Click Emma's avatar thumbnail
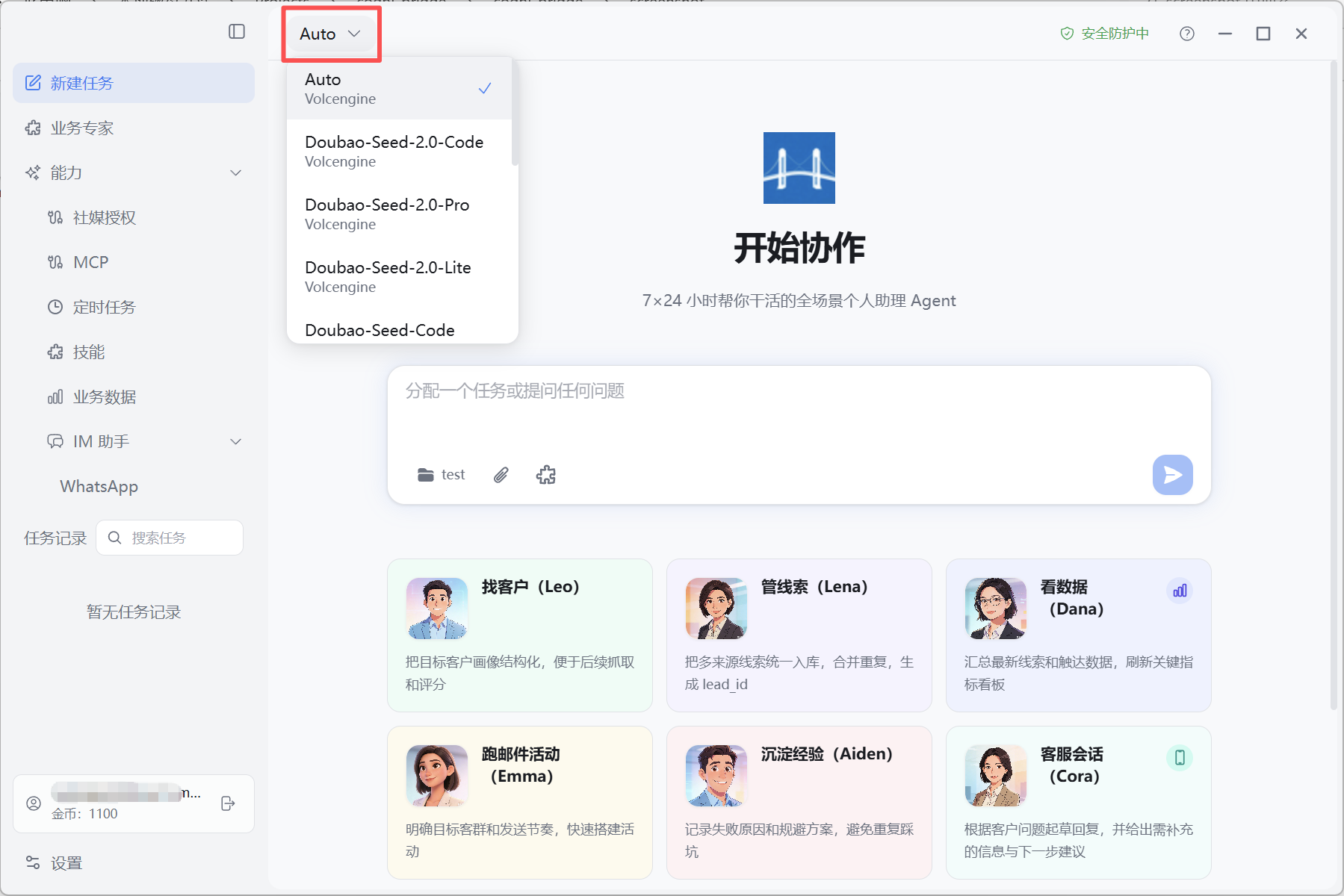The width and height of the screenshot is (1344, 896). coord(437,776)
